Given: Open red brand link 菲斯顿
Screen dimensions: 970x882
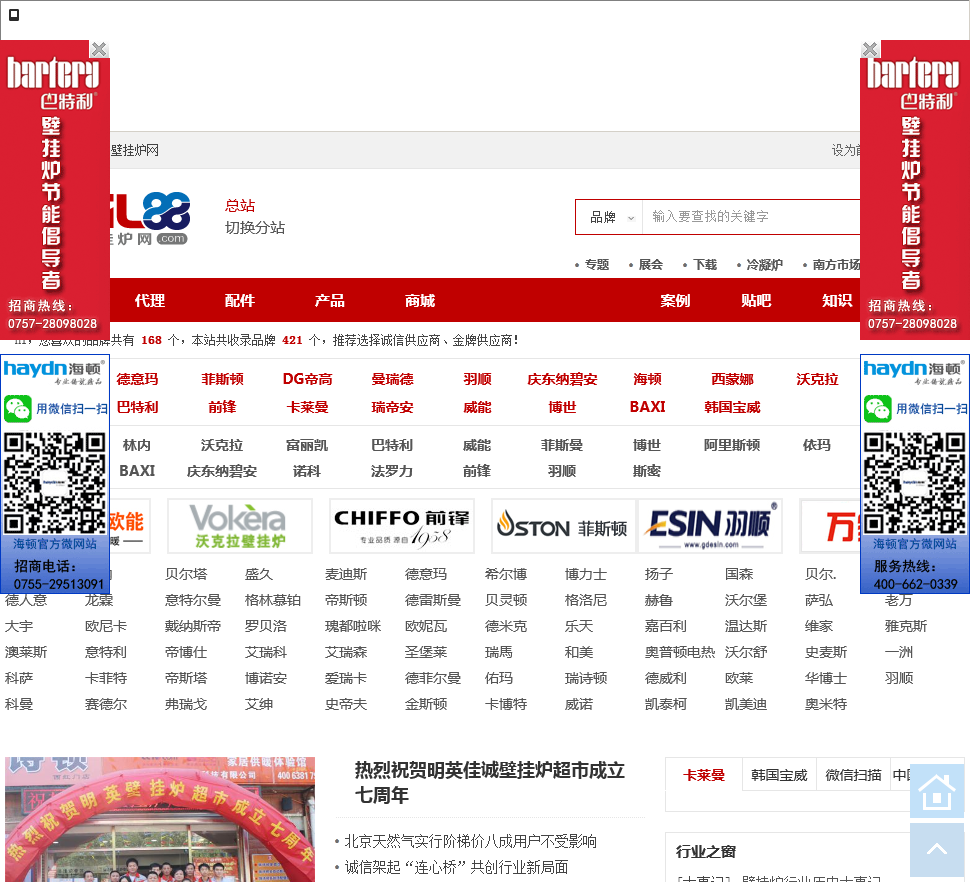Looking at the screenshot, I should click(223, 379).
